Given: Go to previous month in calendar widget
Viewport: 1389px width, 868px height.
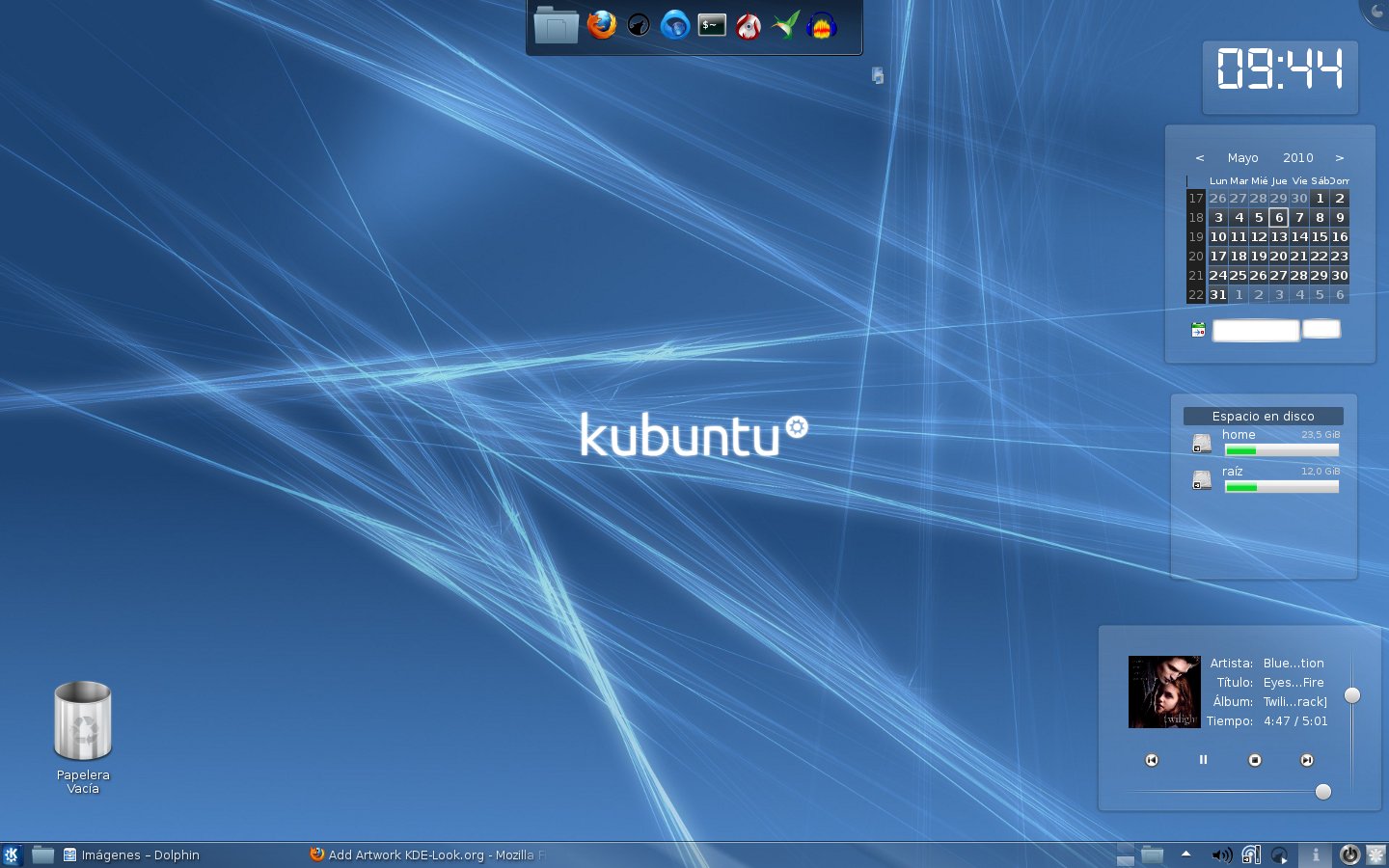Looking at the screenshot, I should pos(1200,157).
